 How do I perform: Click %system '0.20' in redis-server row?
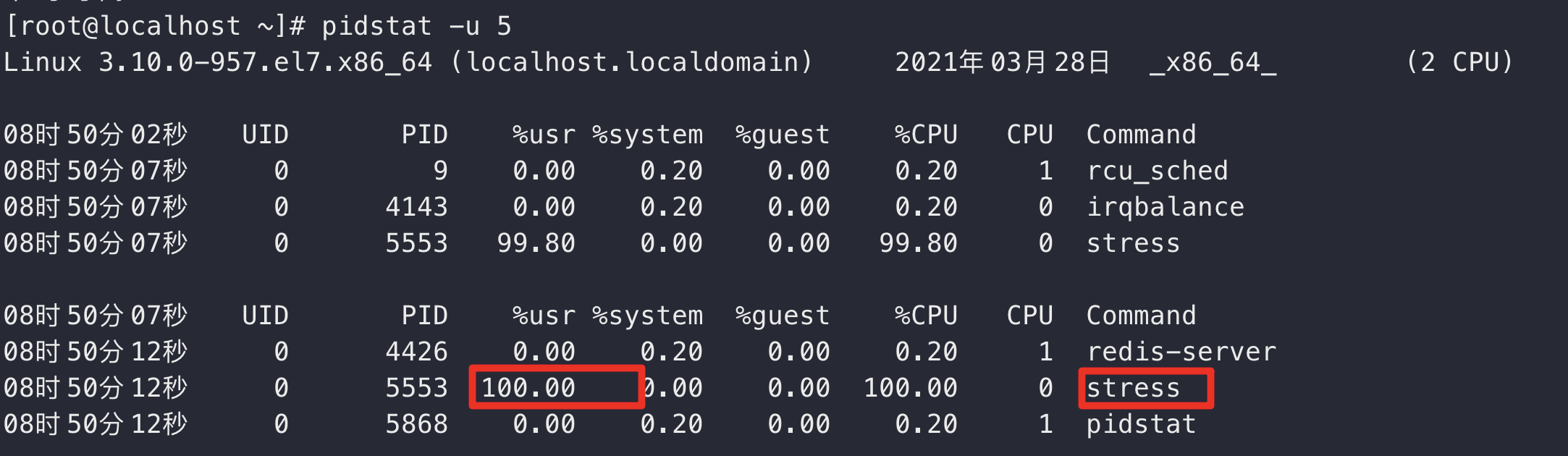pyautogui.click(x=672, y=352)
